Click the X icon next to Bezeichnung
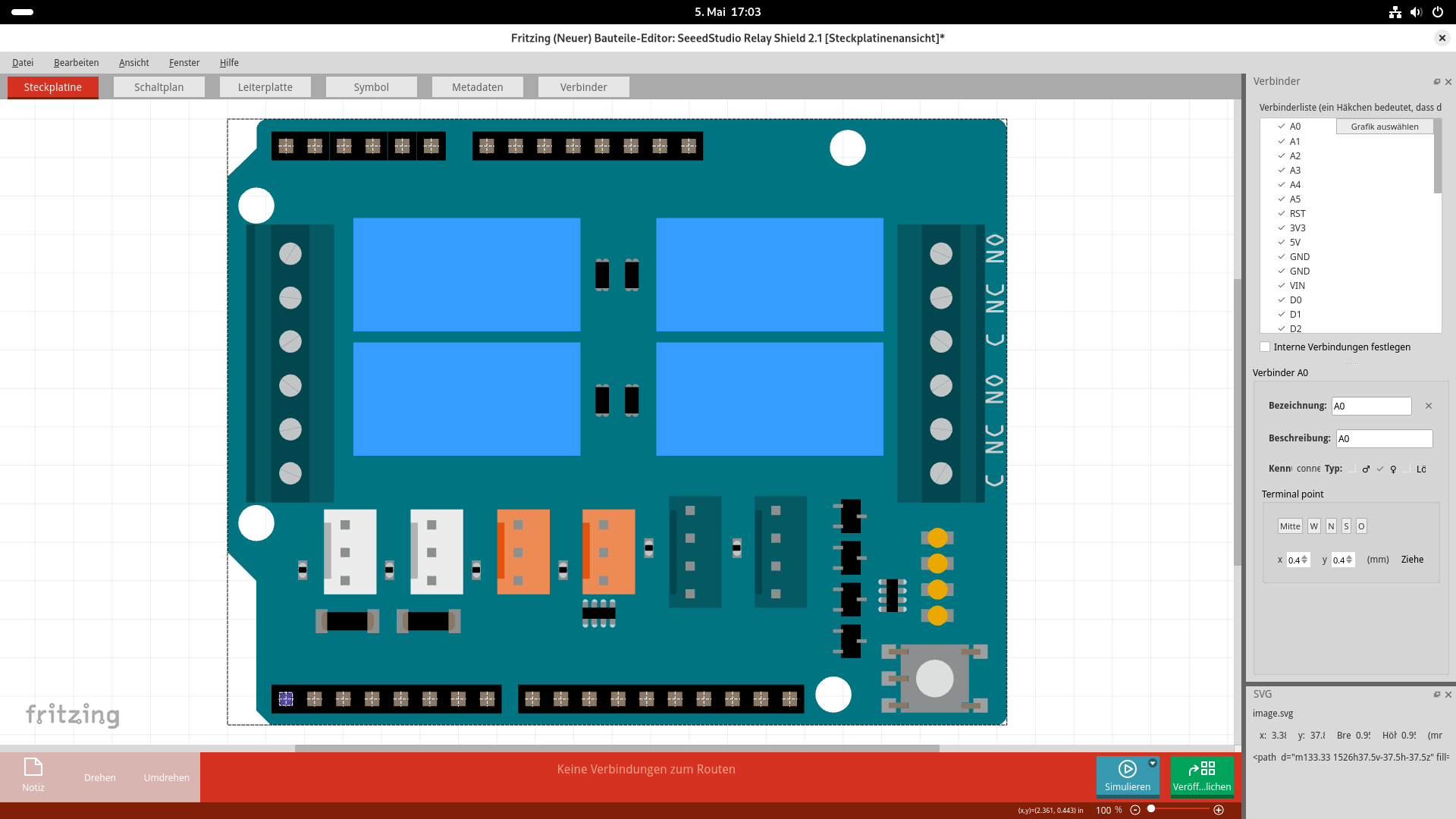Screen dimensions: 1456x819 pos(1429,406)
